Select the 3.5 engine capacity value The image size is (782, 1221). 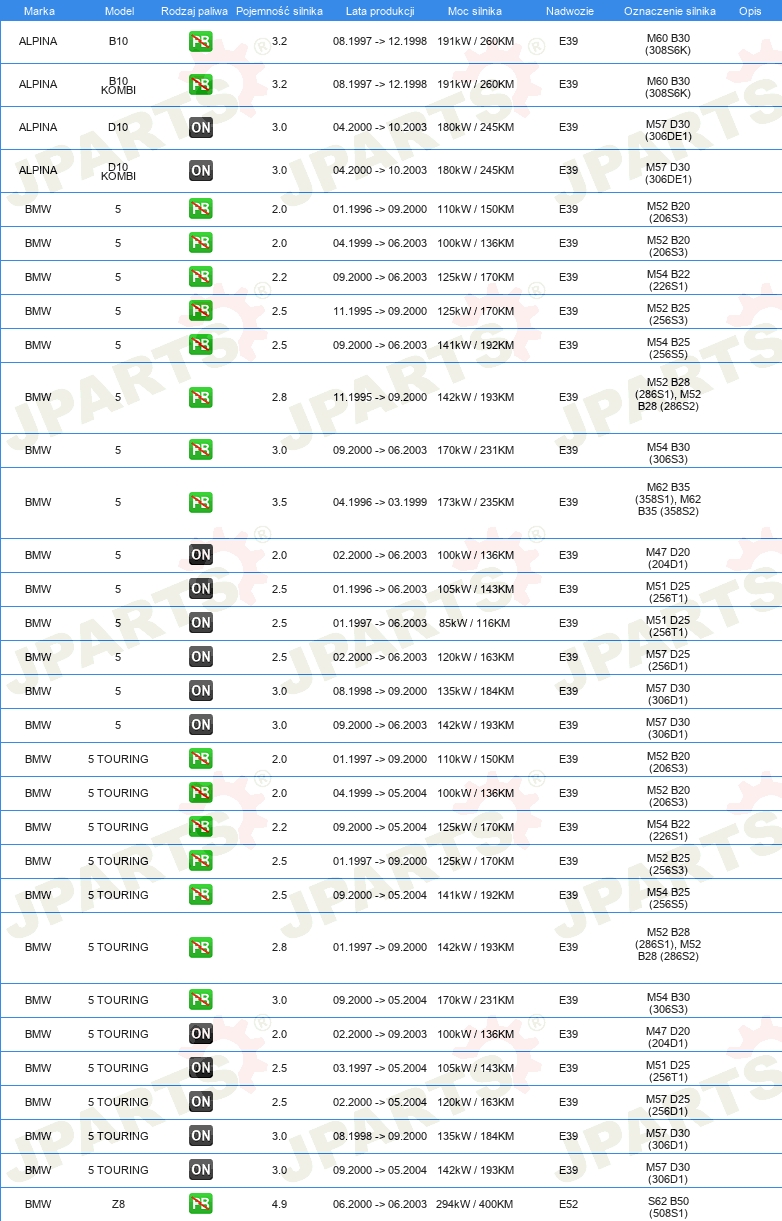pyautogui.click(x=279, y=502)
